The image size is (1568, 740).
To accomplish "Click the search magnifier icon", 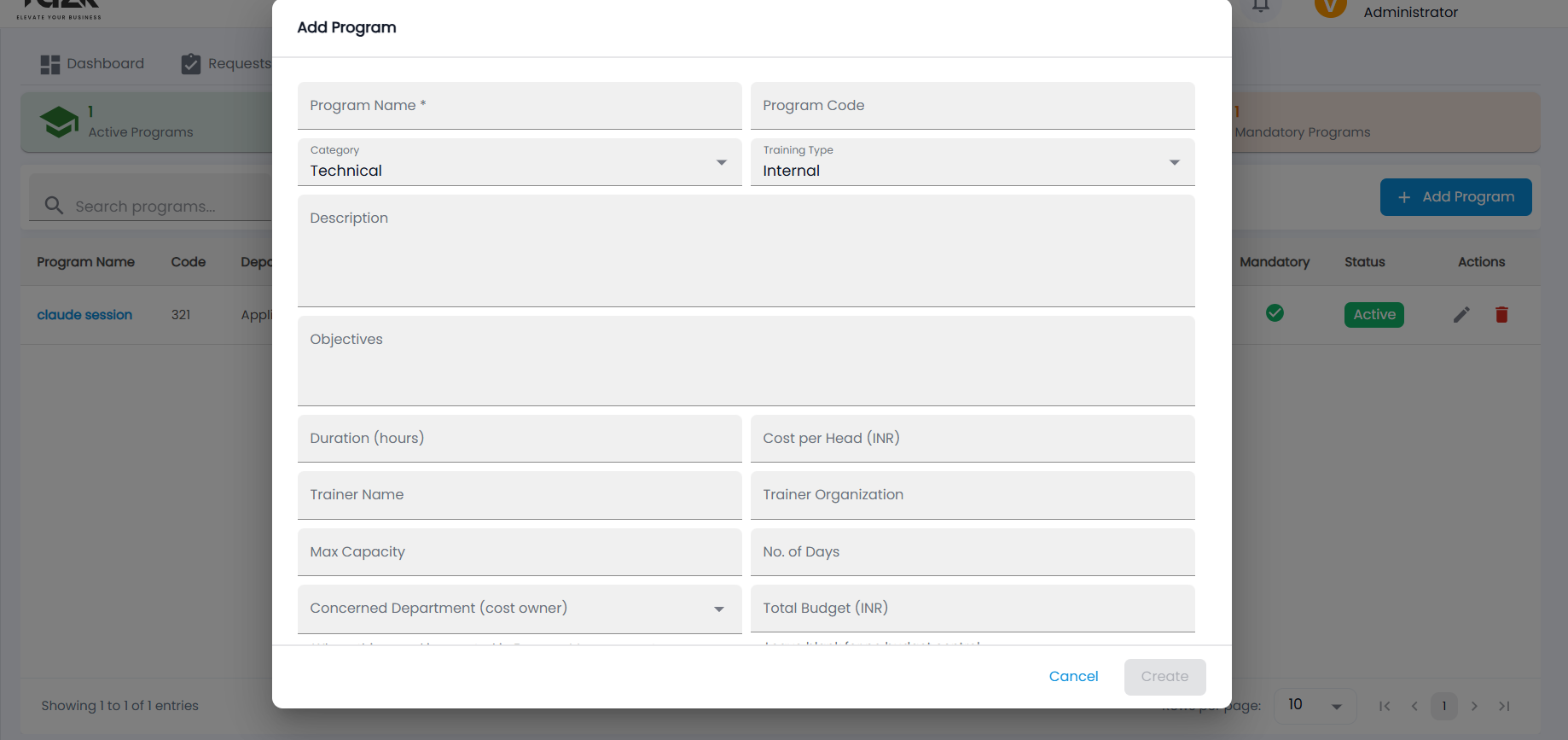I will [x=54, y=206].
